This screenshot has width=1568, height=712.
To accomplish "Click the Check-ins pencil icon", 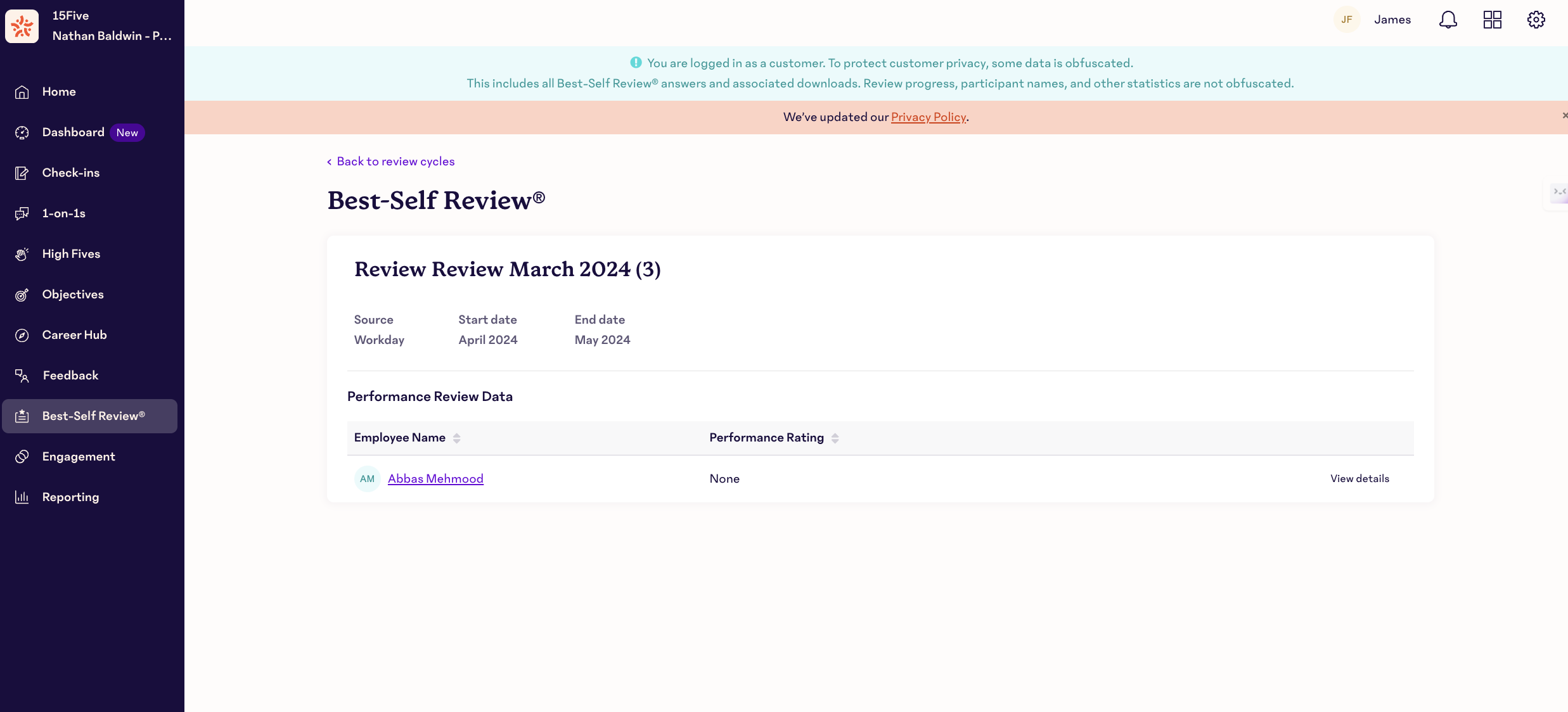I will click(22, 173).
